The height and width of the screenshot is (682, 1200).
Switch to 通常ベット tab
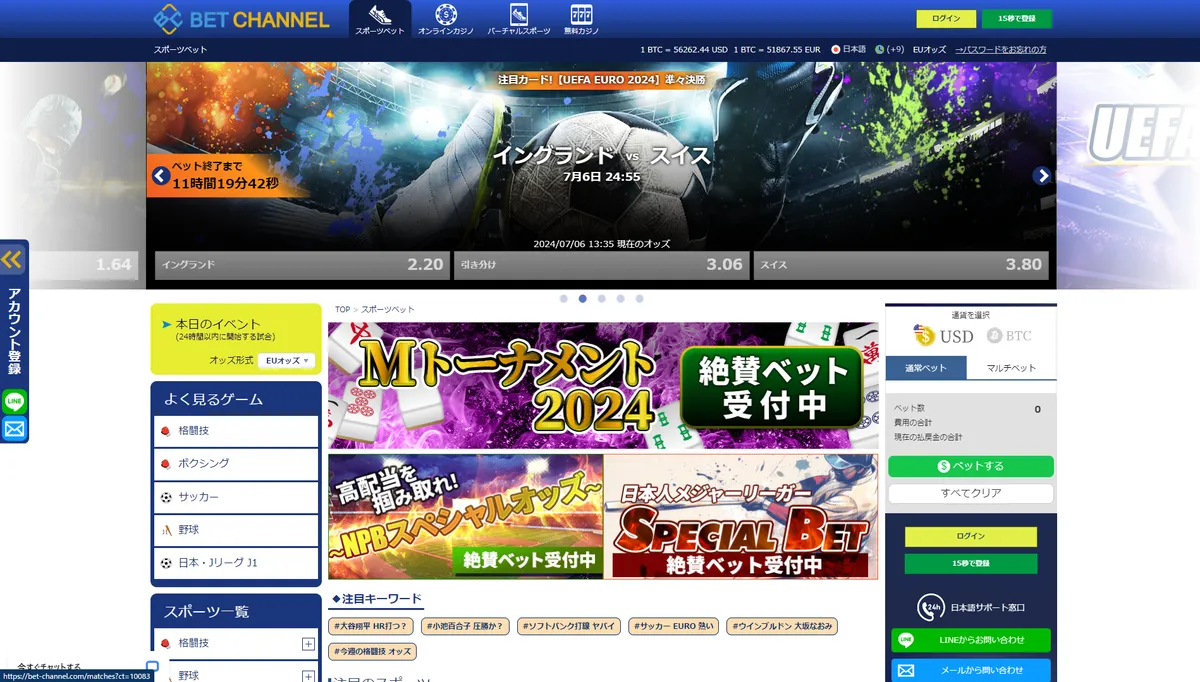click(x=926, y=368)
